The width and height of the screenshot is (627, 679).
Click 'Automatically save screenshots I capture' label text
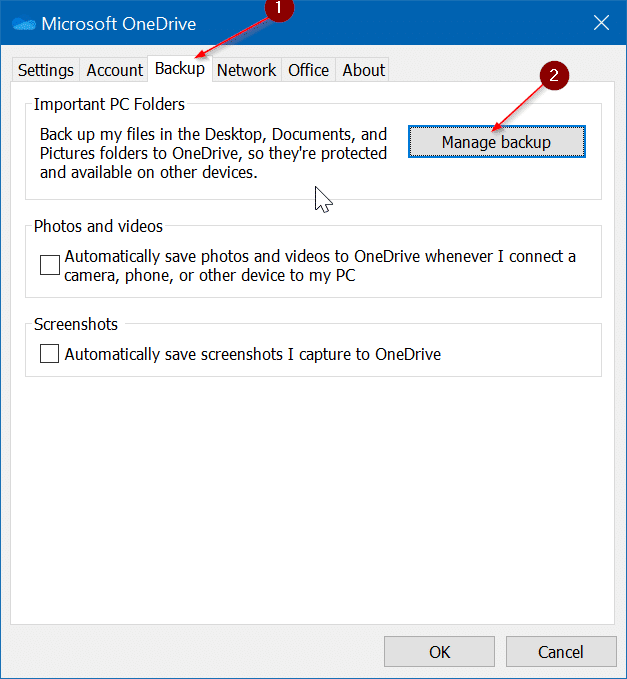point(252,354)
